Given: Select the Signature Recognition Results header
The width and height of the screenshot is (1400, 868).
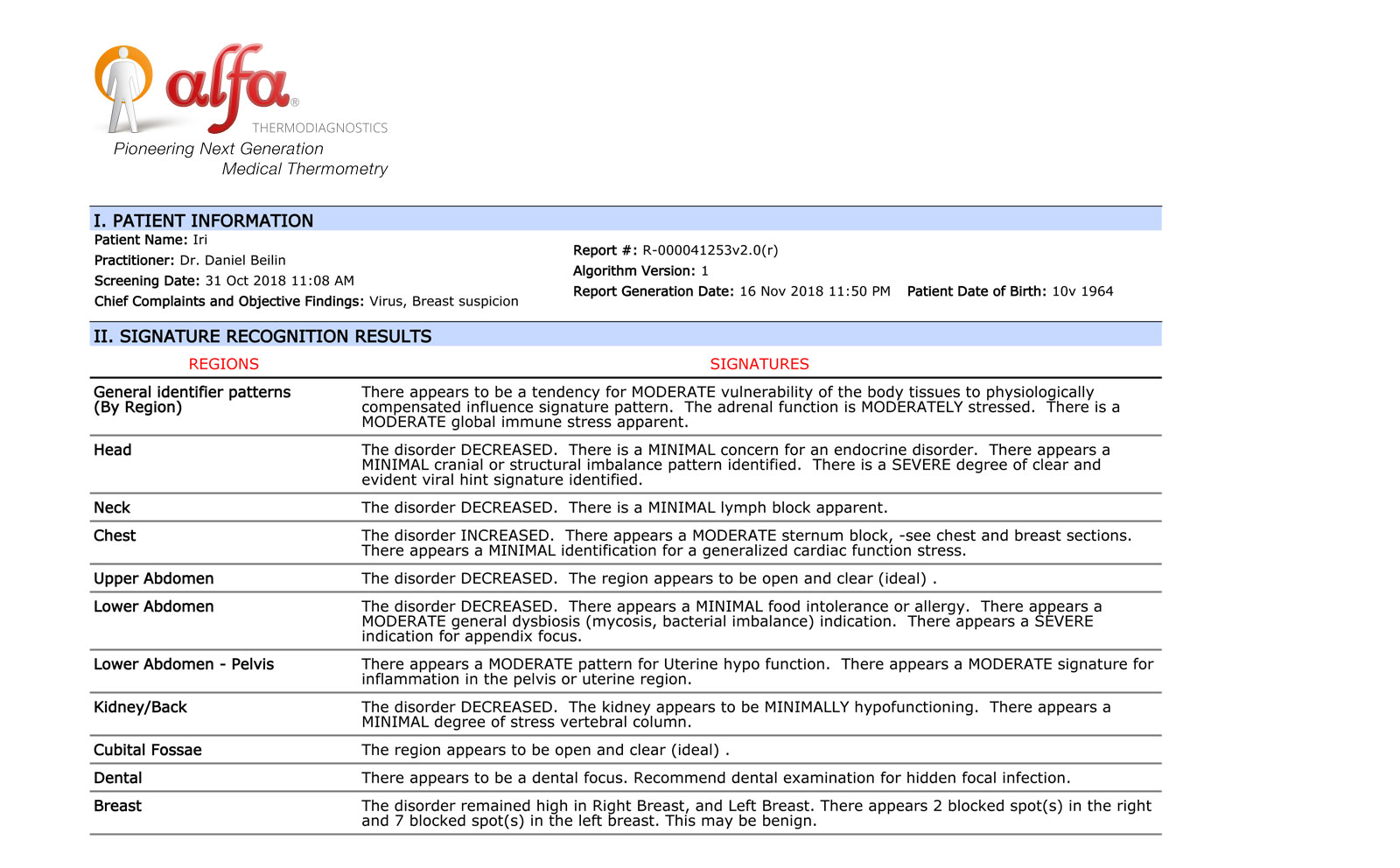Looking at the screenshot, I should [262, 336].
